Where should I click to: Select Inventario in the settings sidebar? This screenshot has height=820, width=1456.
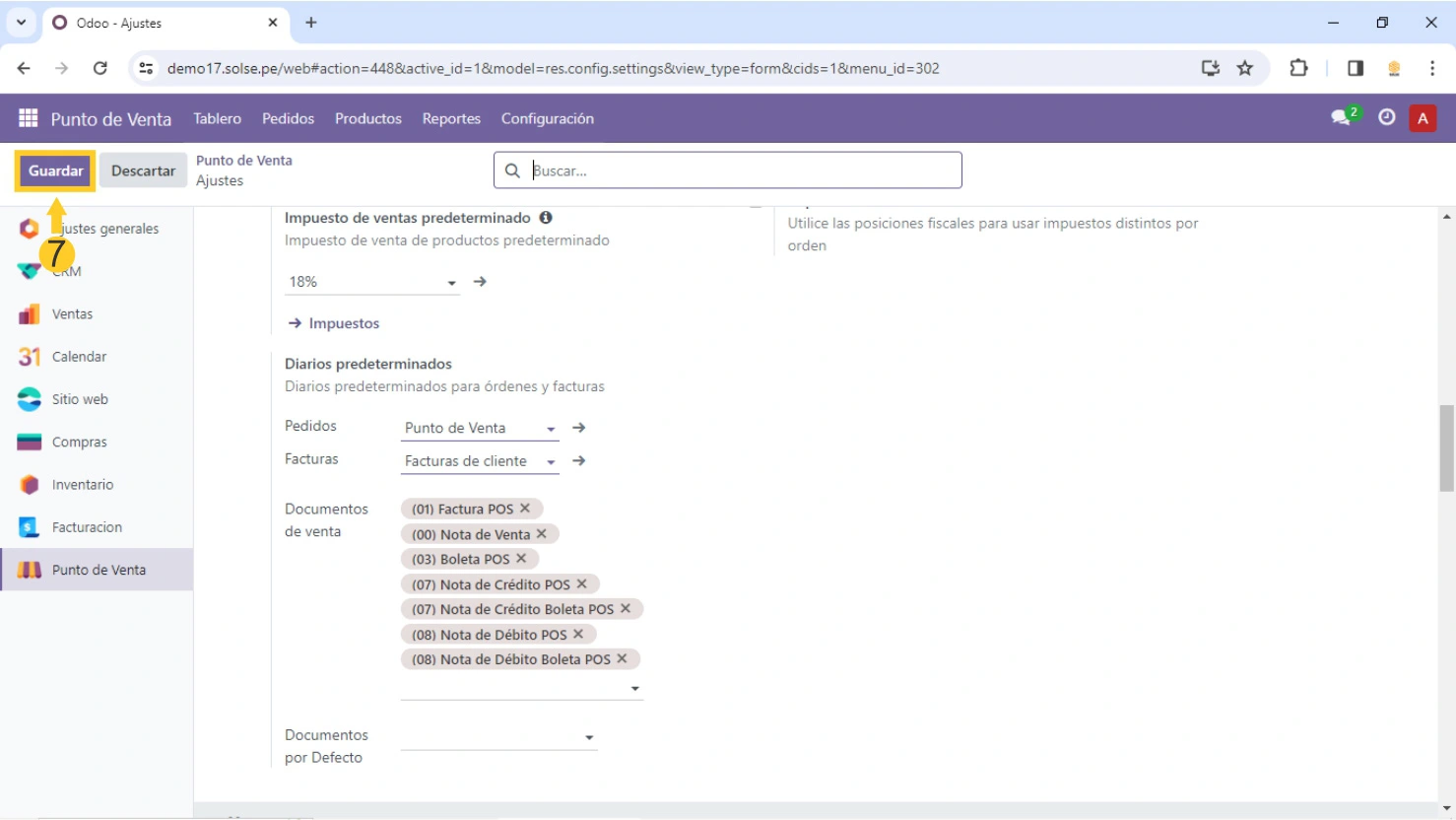[x=82, y=485]
